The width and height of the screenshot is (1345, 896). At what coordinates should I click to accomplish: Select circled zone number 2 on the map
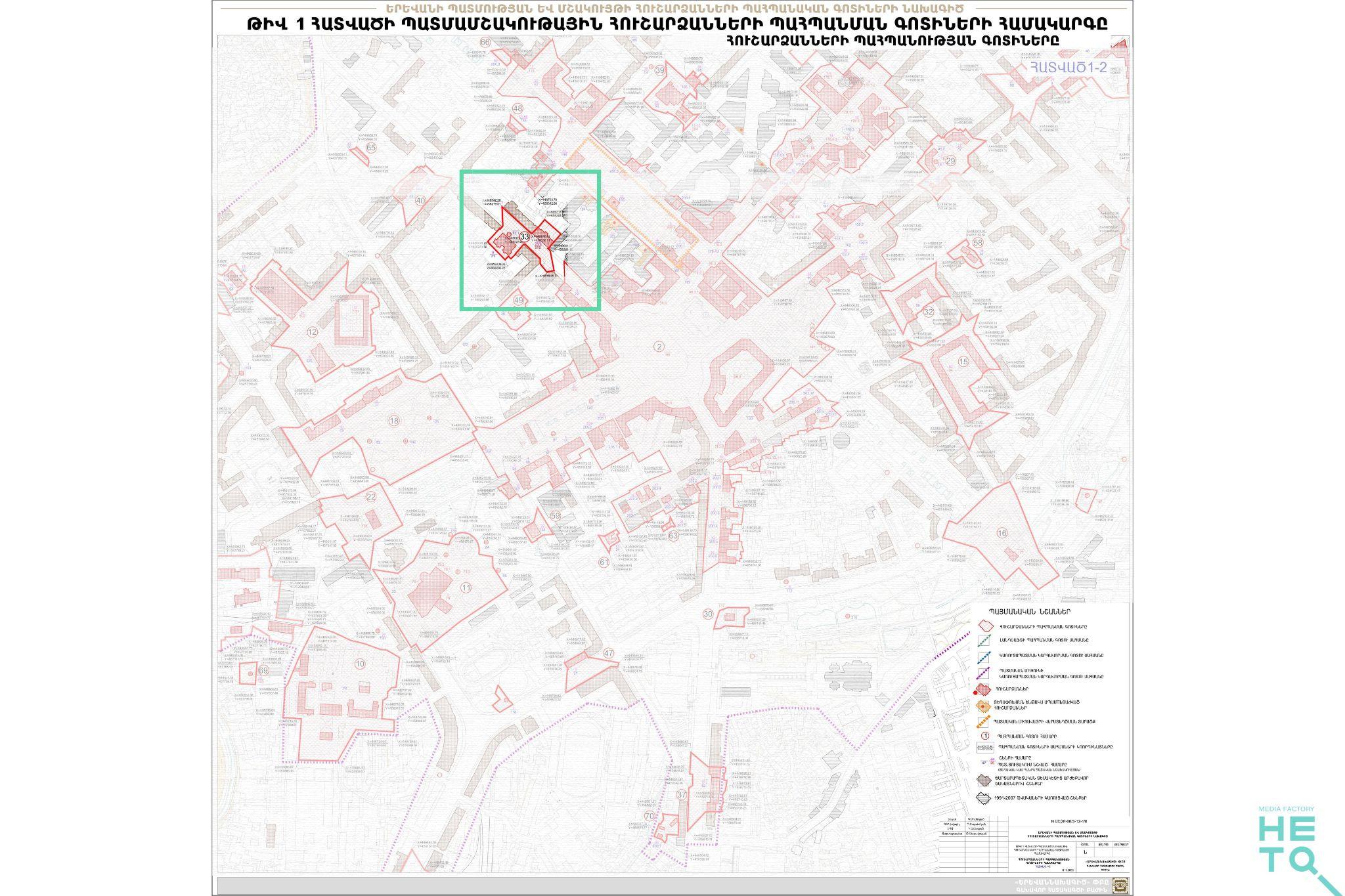coord(659,347)
